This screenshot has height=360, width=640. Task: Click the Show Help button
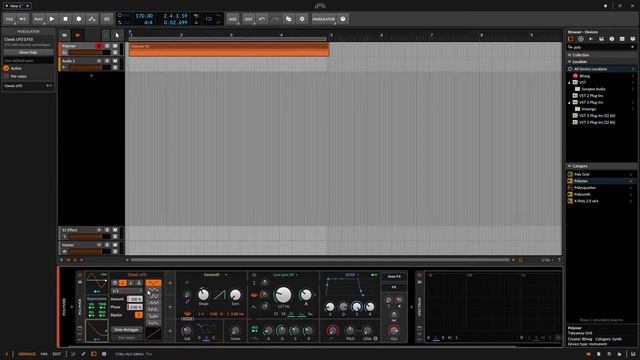point(28,52)
